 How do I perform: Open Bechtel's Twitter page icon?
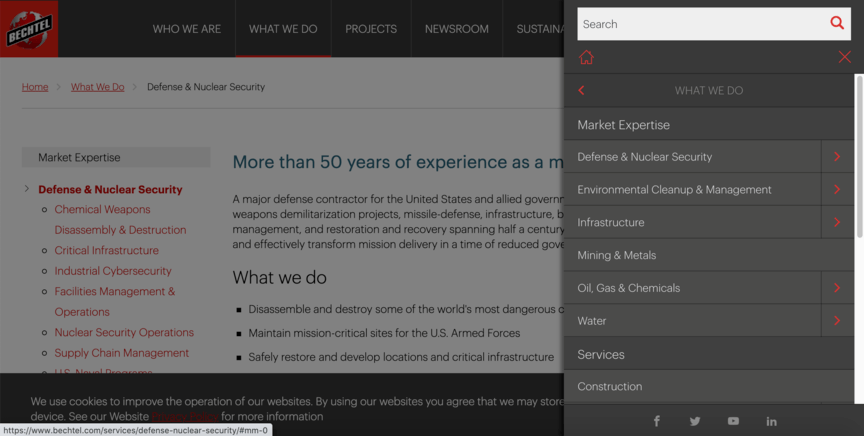[x=695, y=421]
